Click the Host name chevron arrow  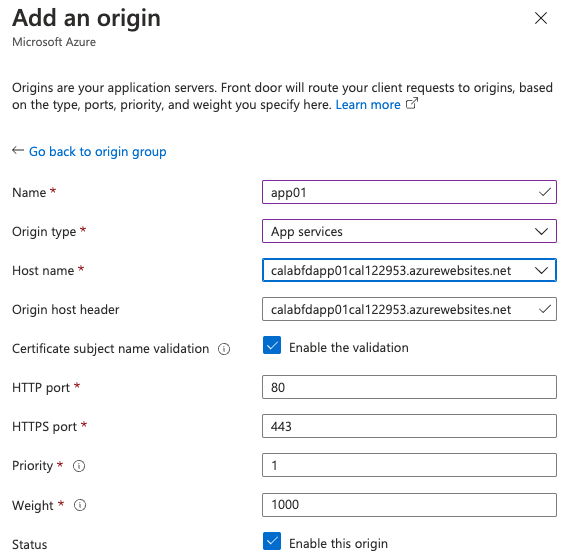tap(541, 271)
